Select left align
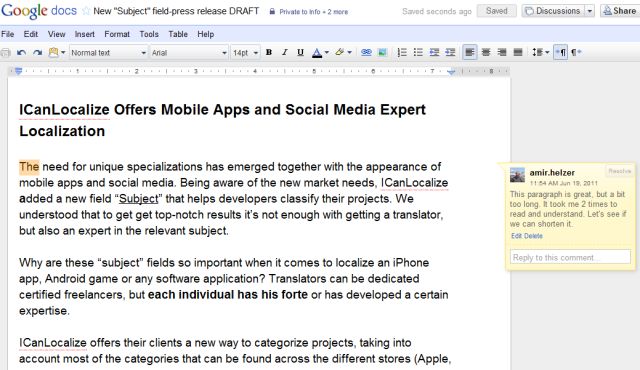 click(x=470, y=52)
